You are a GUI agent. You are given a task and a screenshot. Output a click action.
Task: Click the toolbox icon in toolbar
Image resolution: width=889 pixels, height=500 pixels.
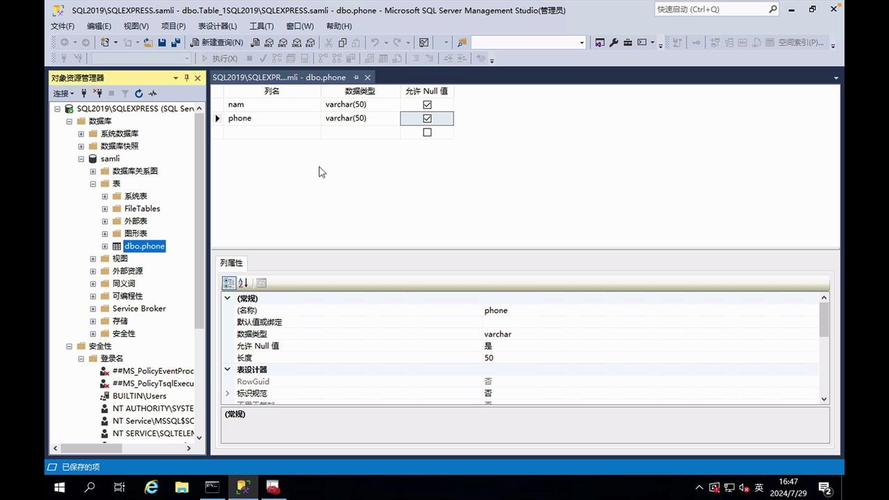(x=628, y=43)
